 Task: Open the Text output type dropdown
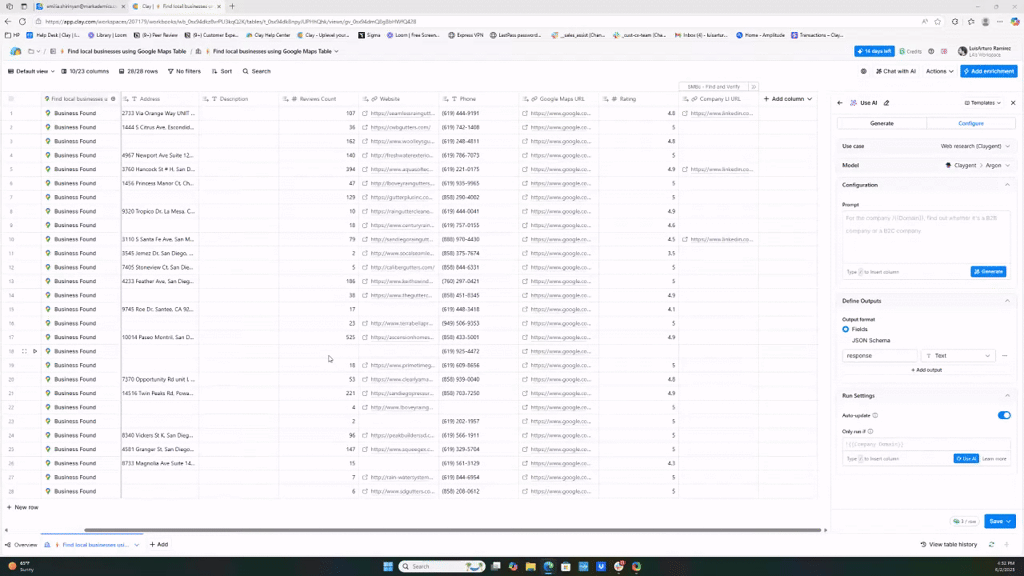[958, 355]
